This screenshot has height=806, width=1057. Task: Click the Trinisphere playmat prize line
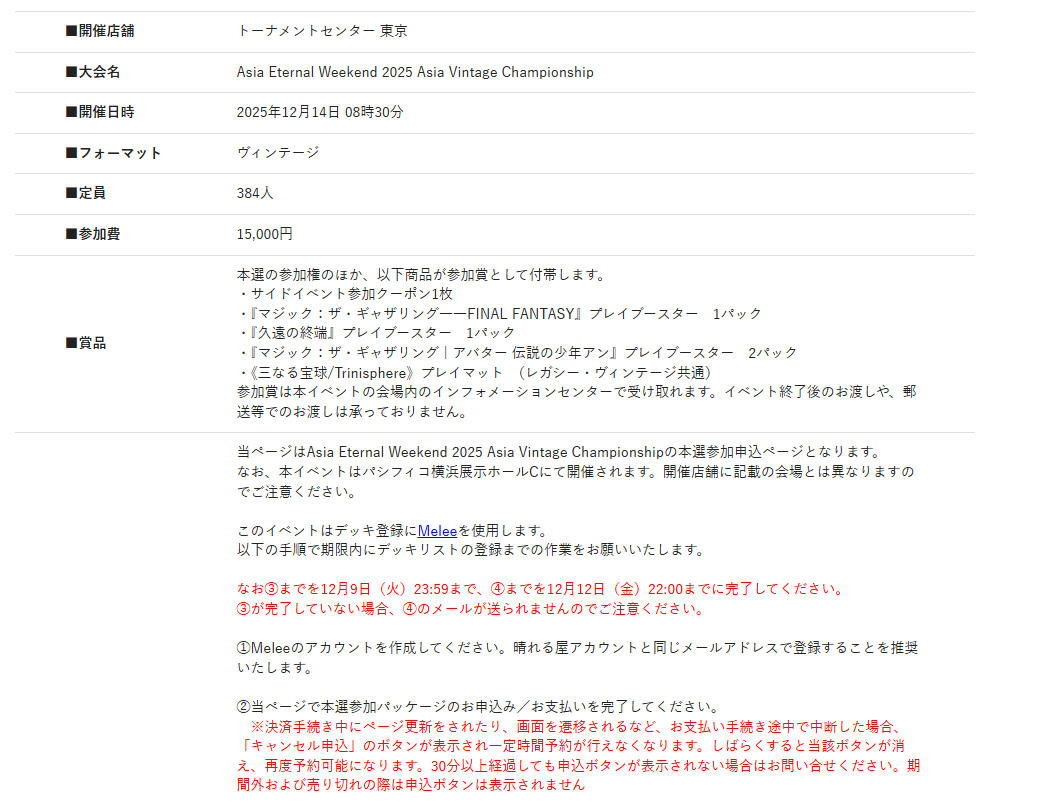[x=474, y=372]
